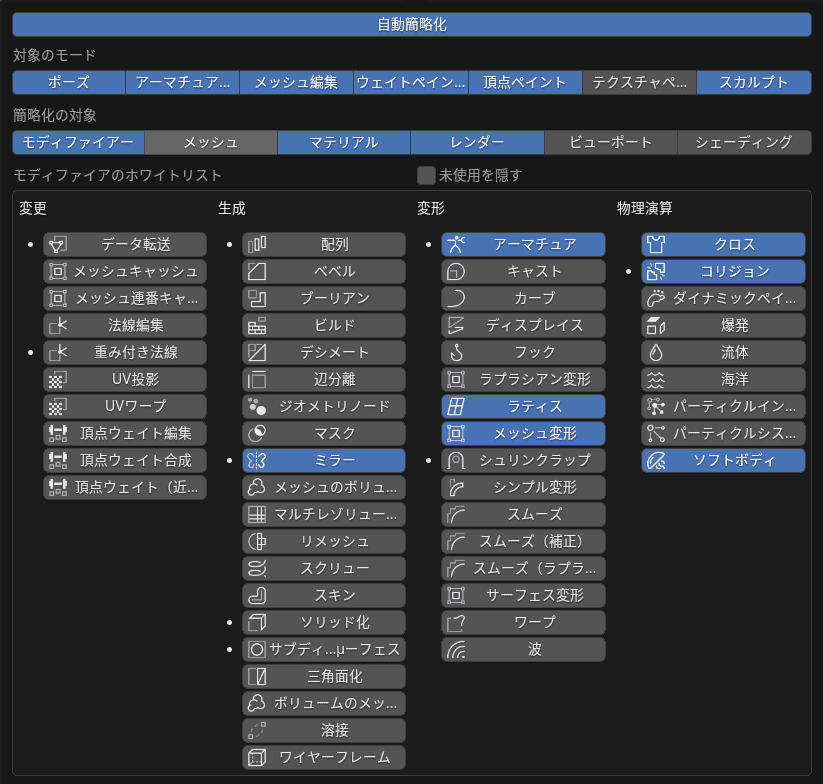
Task: Click the ワイヤーフレーム wireframe modifier icon
Action: [257, 757]
